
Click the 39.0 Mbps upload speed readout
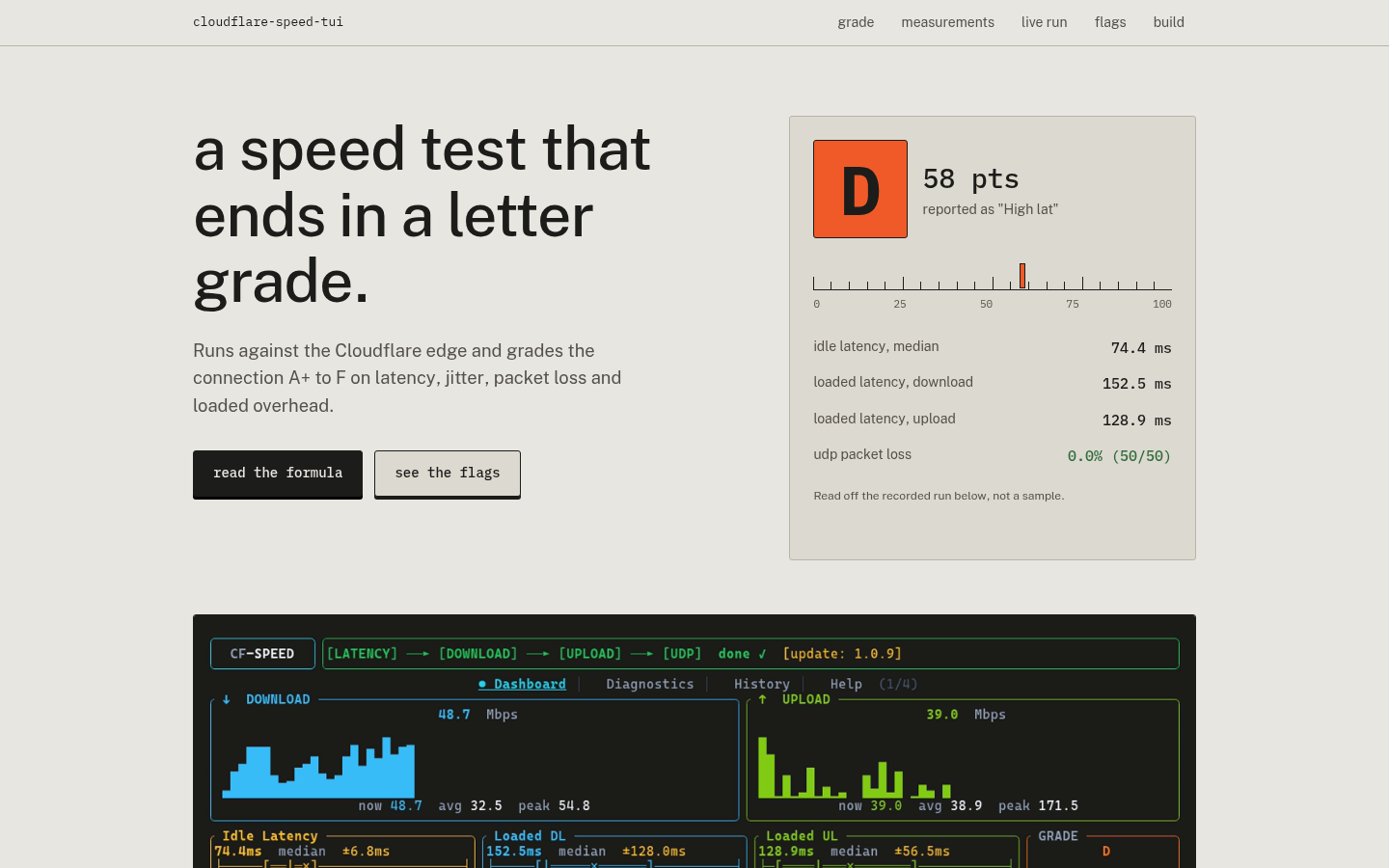[x=966, y=715]
